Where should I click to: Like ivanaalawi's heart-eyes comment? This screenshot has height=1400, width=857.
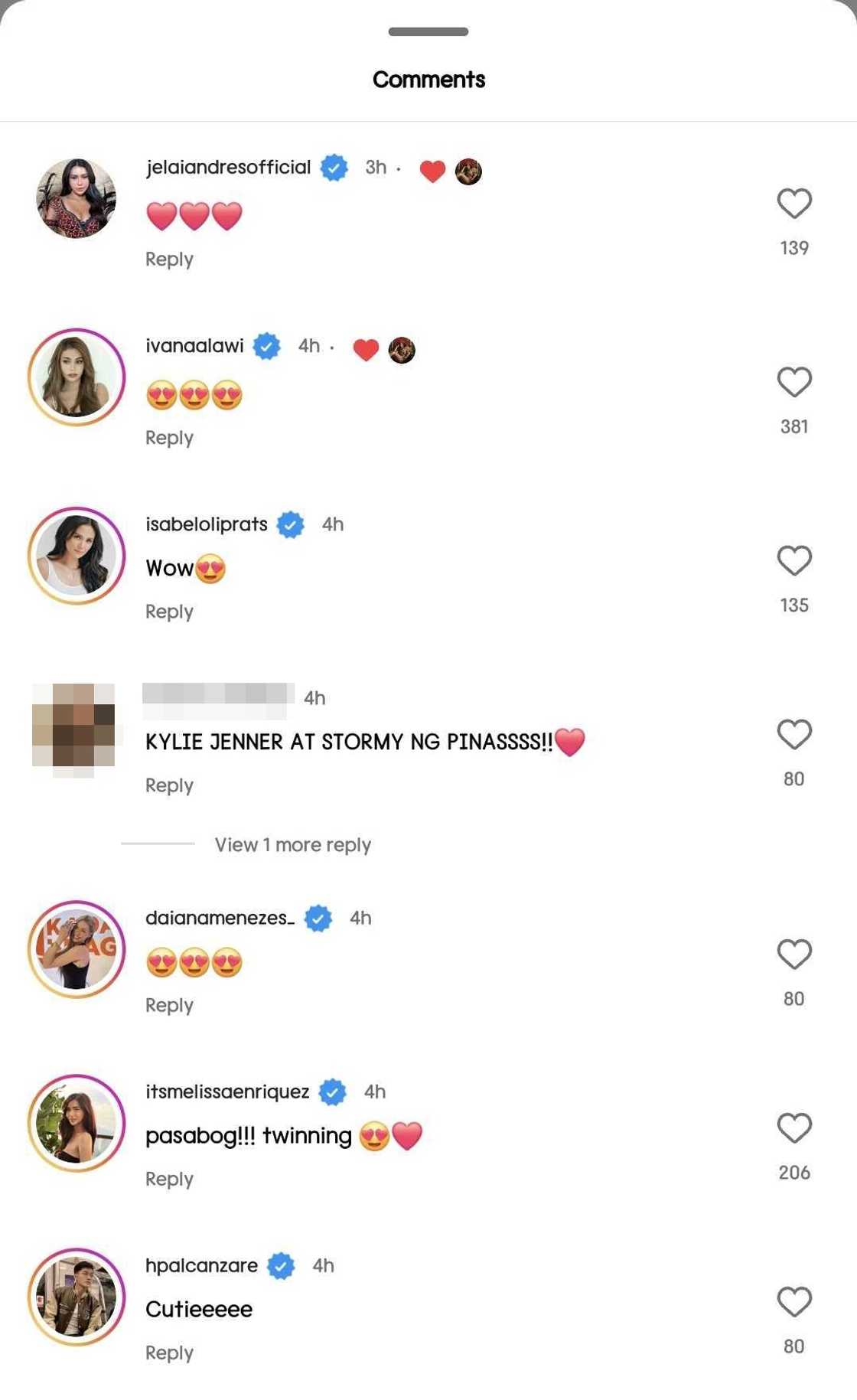(794, 382)
